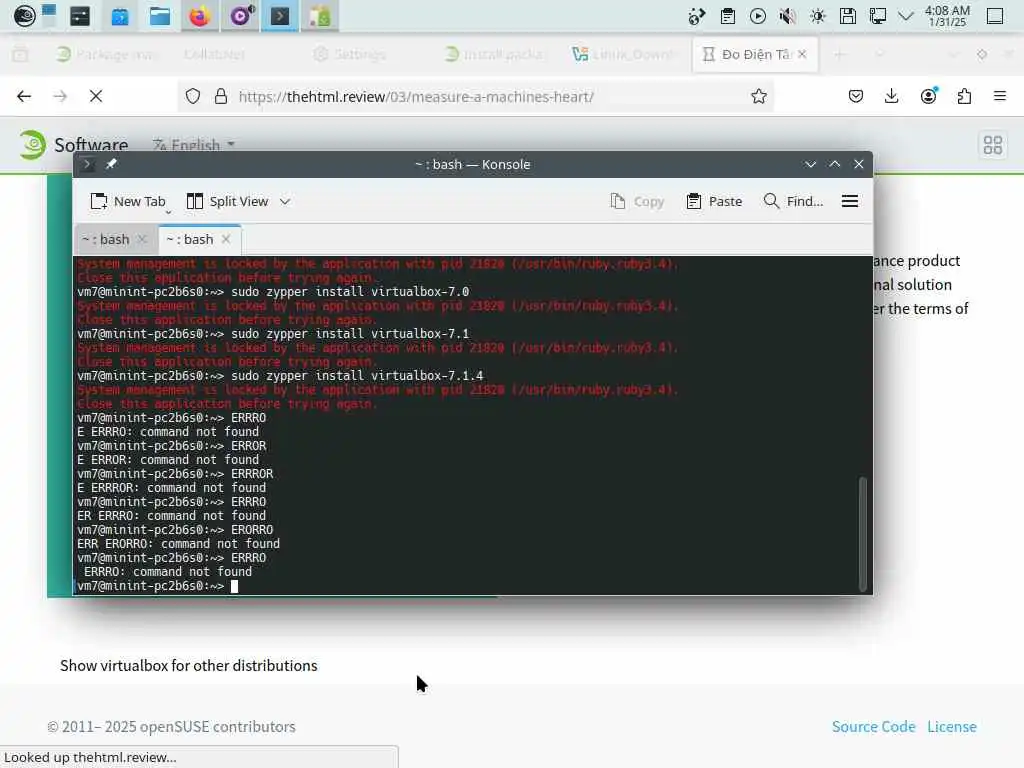This screenshot has height=768, width=1024.
Task: Switch to the Linux_Downl browser tab
Action: [622, 54]
